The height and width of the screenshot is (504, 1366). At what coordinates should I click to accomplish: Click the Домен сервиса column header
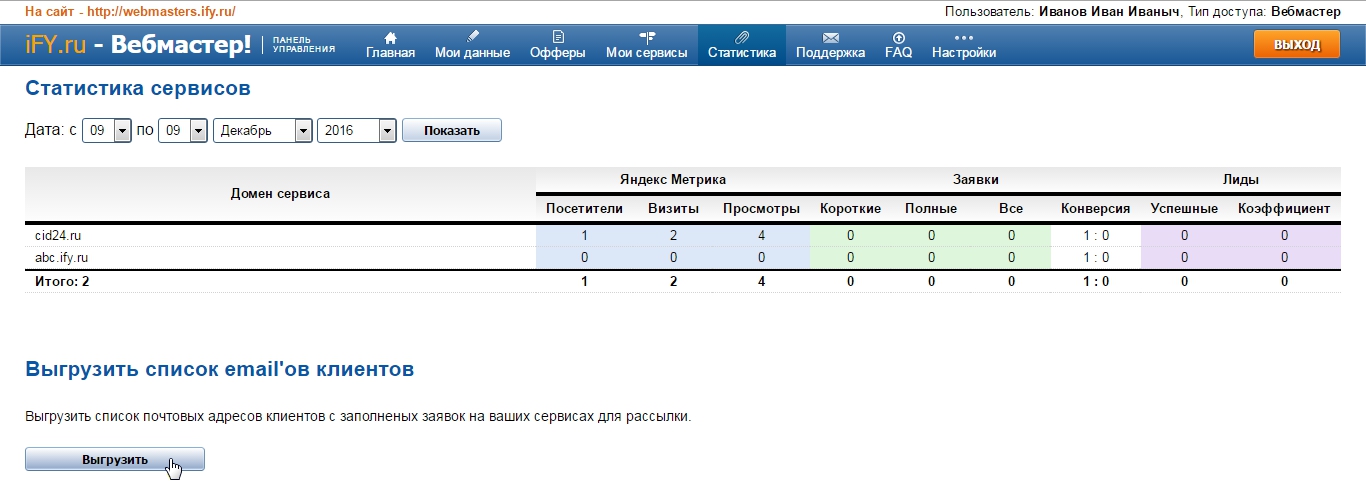(280, 194)
